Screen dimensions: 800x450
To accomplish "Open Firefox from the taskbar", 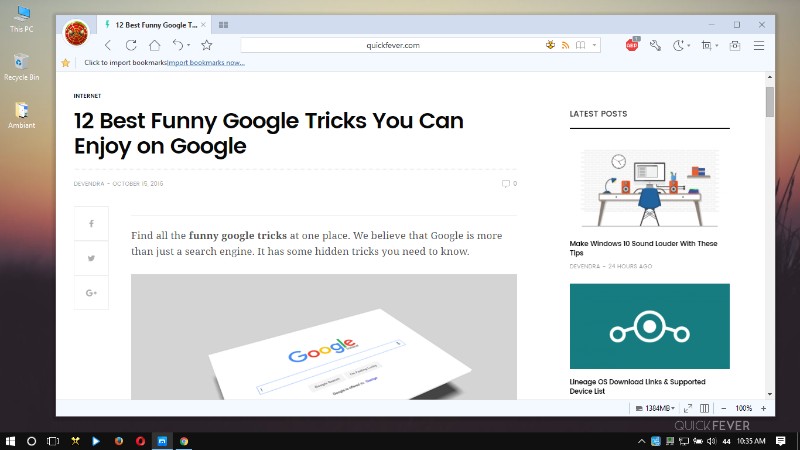I will tap(118, 441).
